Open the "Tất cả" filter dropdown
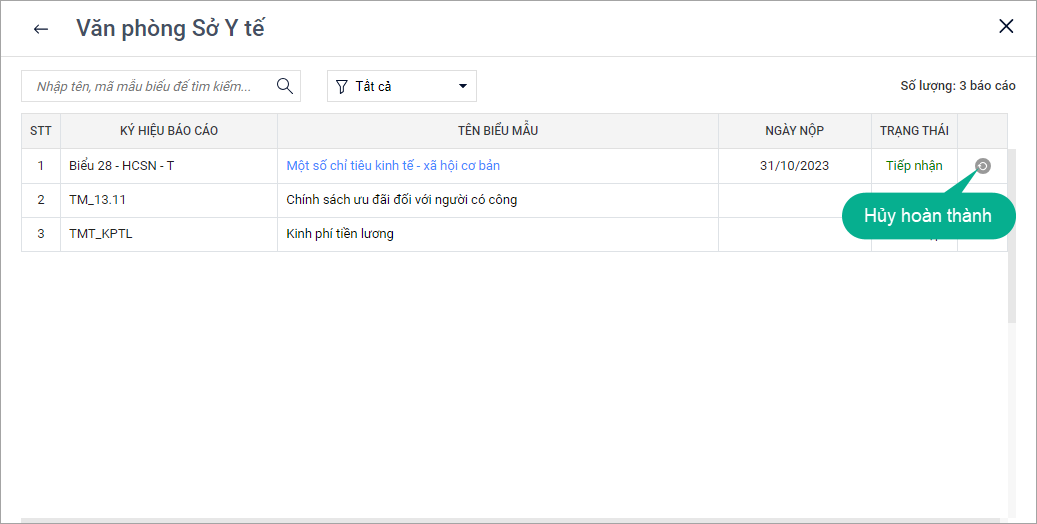Screen dimensions: 1037x524 pyautogui.click(x=401, y=87)
